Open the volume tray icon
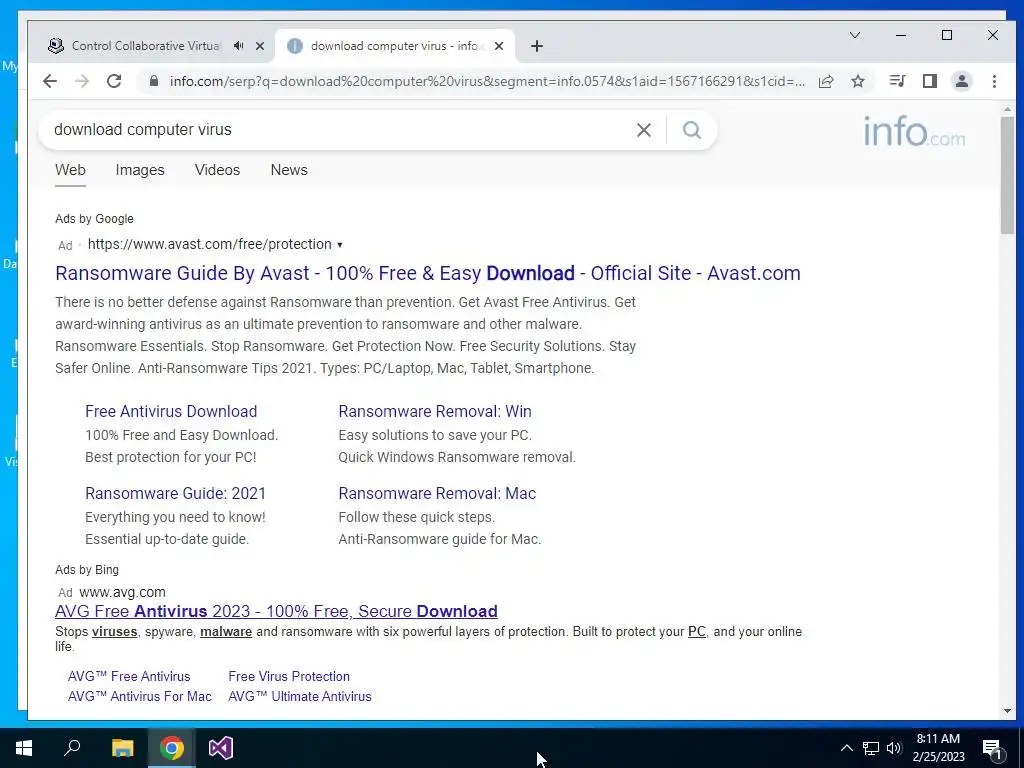The width and height of the screenshot is (1024, 768). (x=894, y=748)
